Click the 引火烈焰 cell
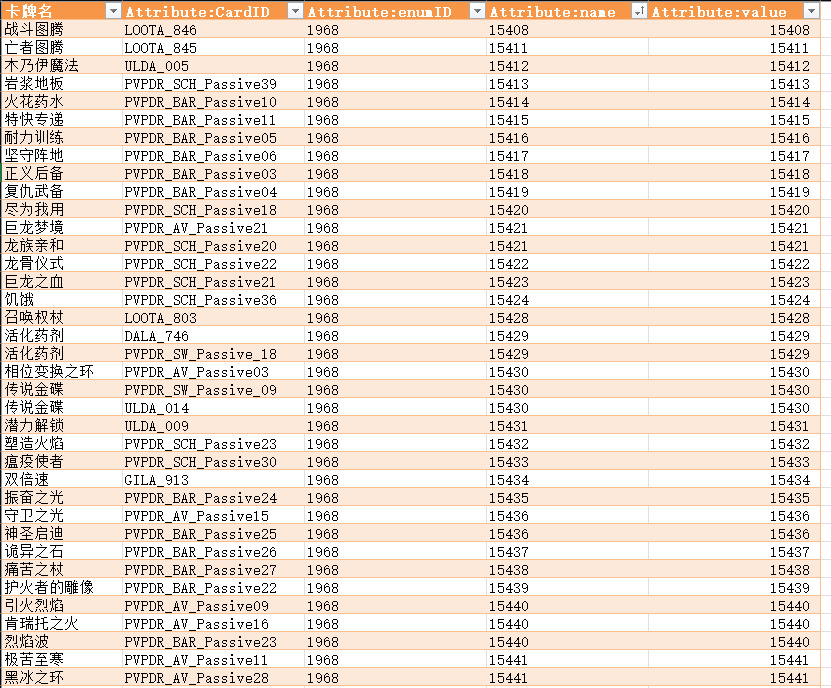 click(x=61, y=606)
